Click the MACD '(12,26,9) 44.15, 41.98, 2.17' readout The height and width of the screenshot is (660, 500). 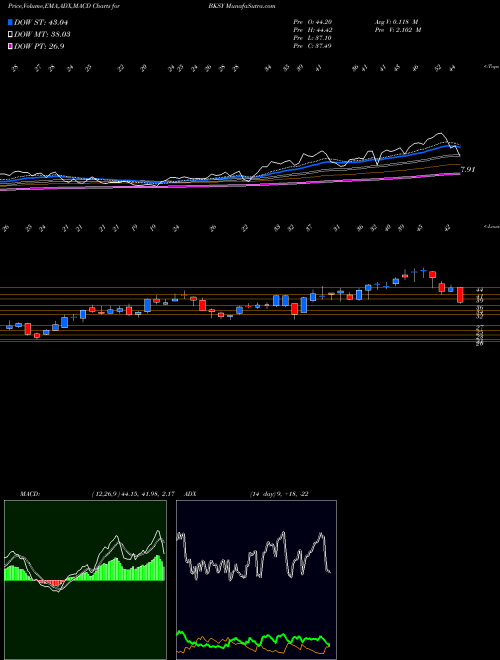coord(133,494)
